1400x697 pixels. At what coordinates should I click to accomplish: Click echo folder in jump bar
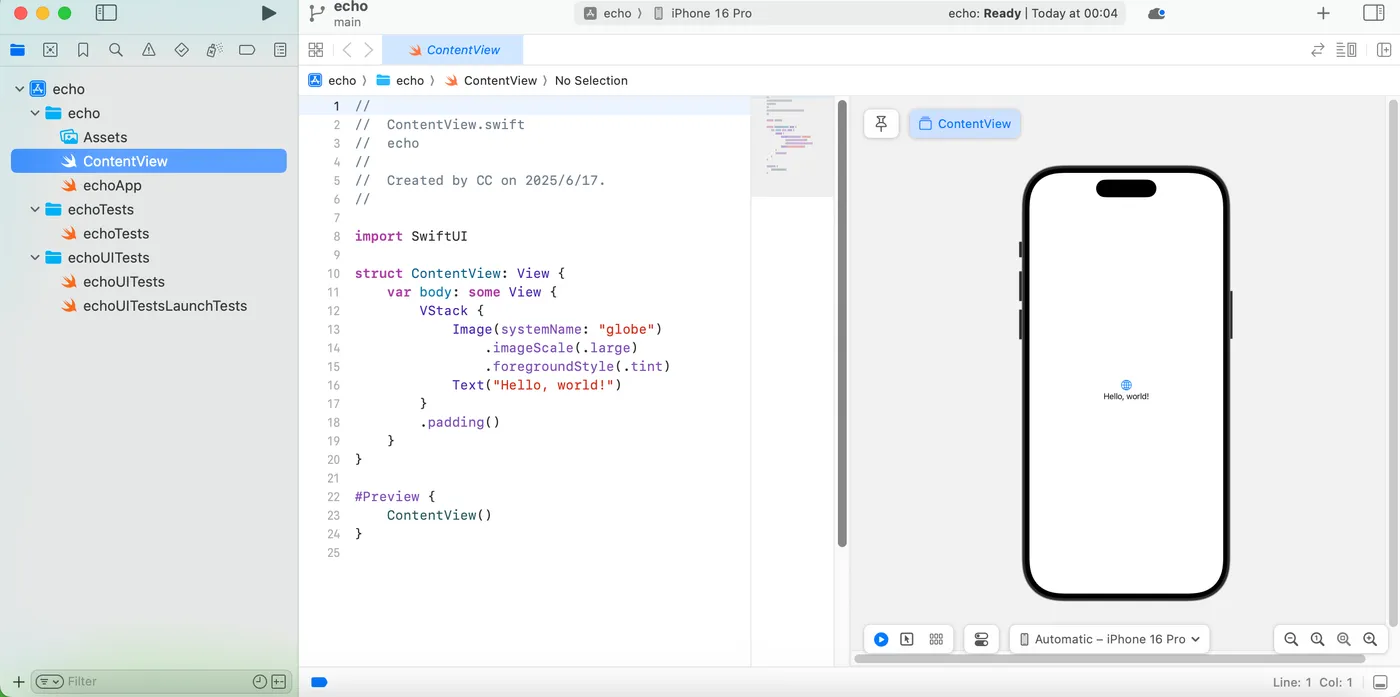tap(400, 80)
